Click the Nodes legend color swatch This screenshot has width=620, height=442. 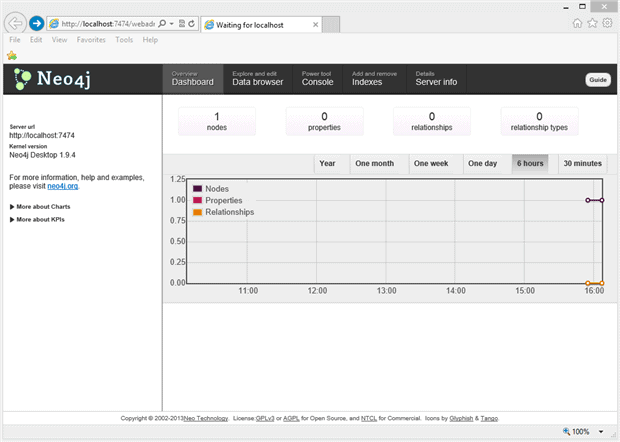click(x=197, y=189)
